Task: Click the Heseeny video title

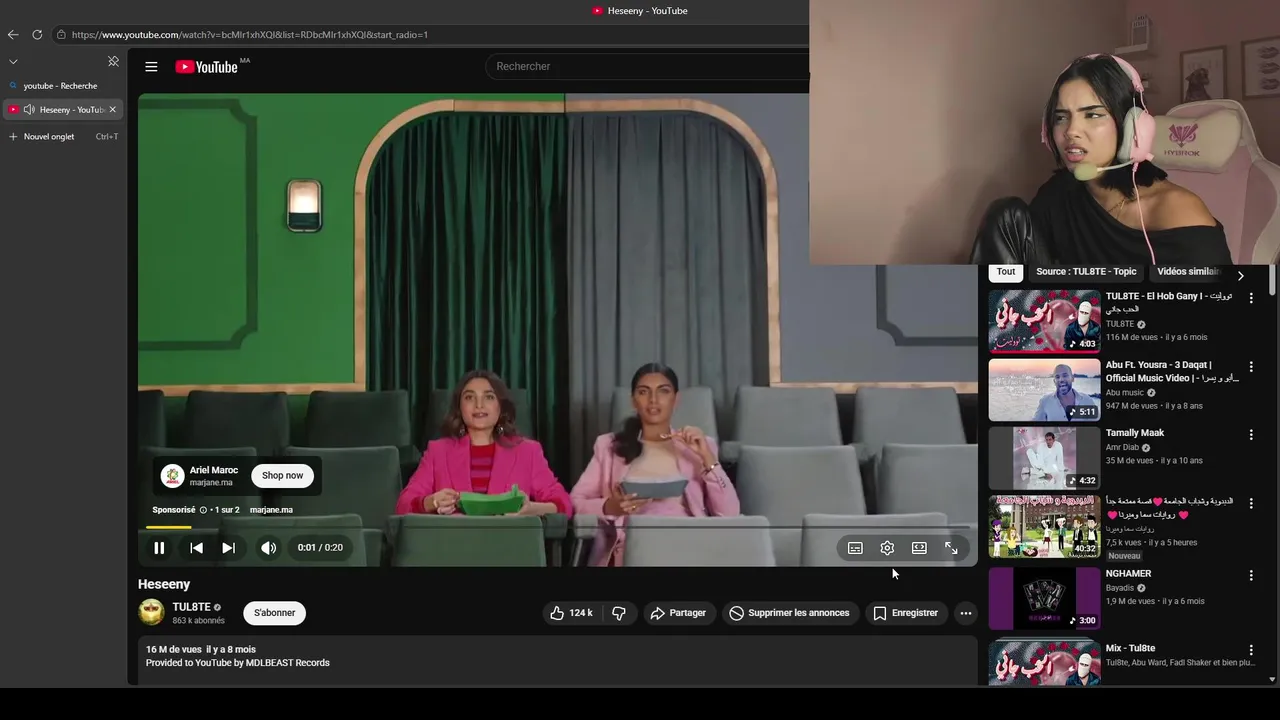Action: tap(164, 584)
